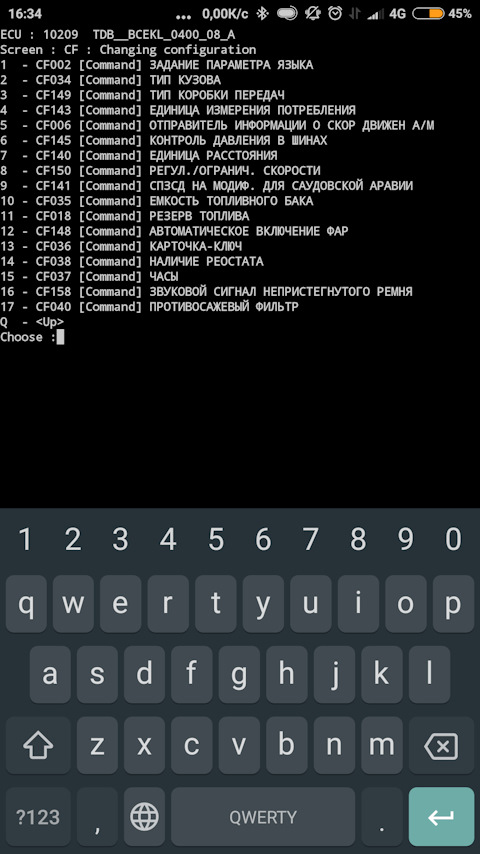The image size is (480, 854).
Task: Tap the period key
Action: pyautogui.click(x=381, y=816)
